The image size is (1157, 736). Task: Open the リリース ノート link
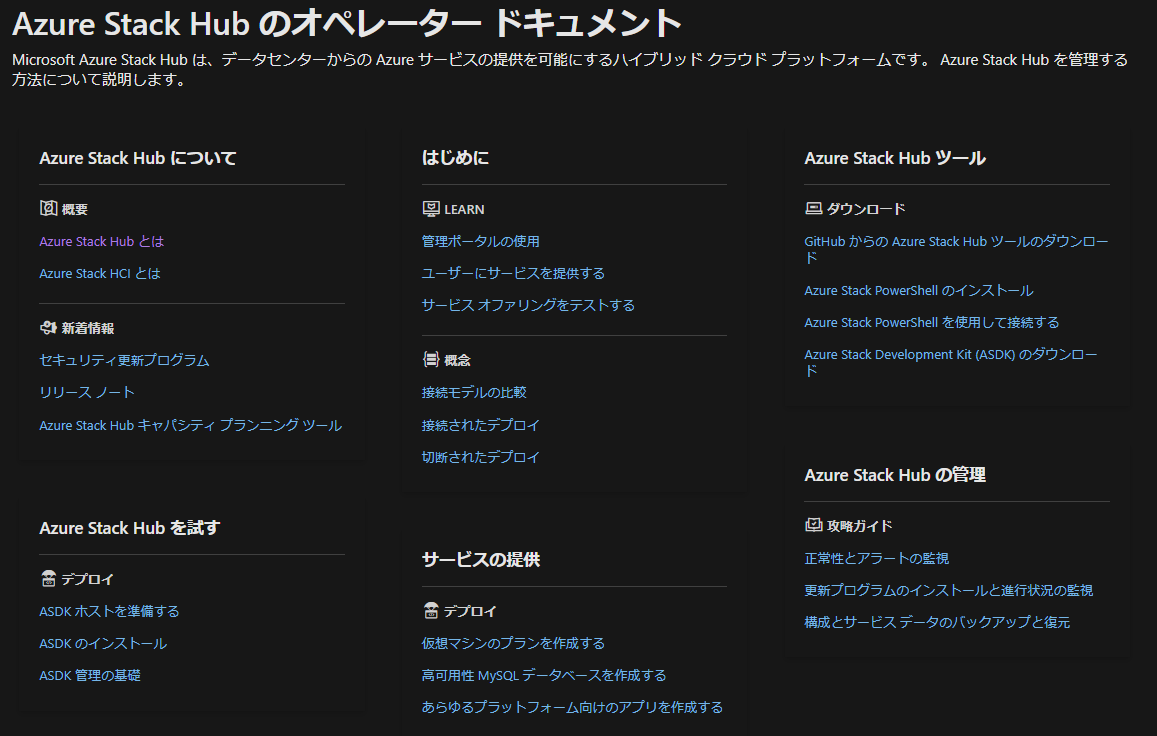pyautogui.click(x=87, y=392)
